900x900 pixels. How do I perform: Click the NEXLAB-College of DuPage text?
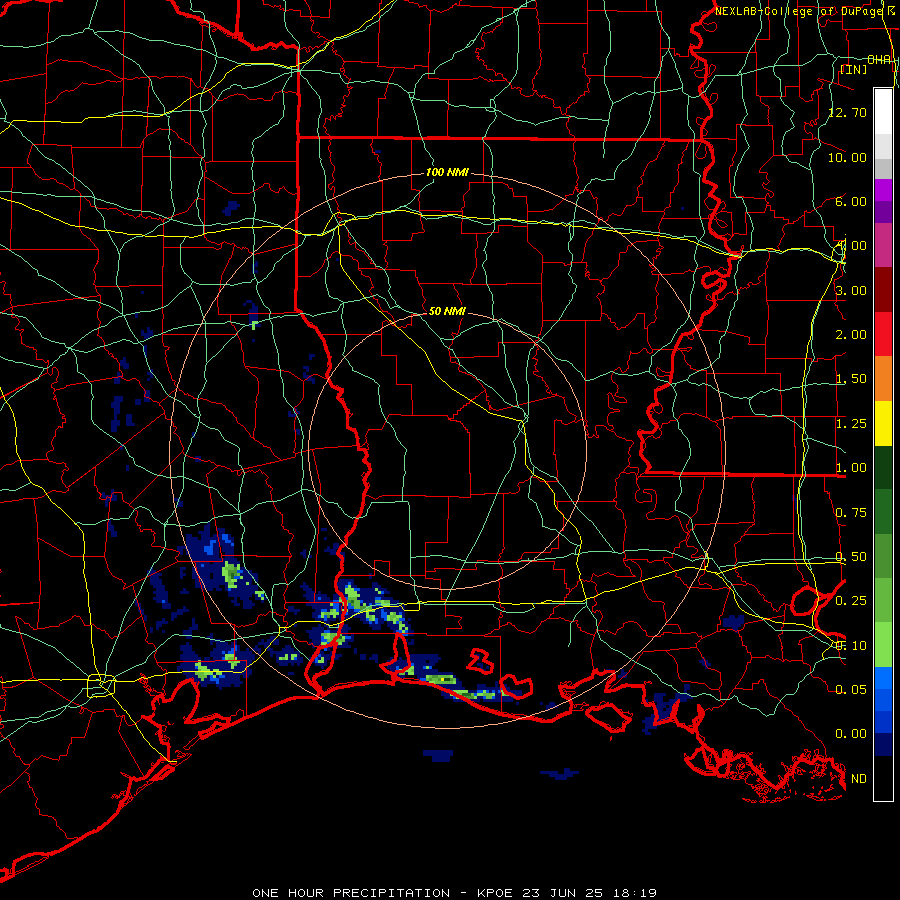[x=801, y=11]
